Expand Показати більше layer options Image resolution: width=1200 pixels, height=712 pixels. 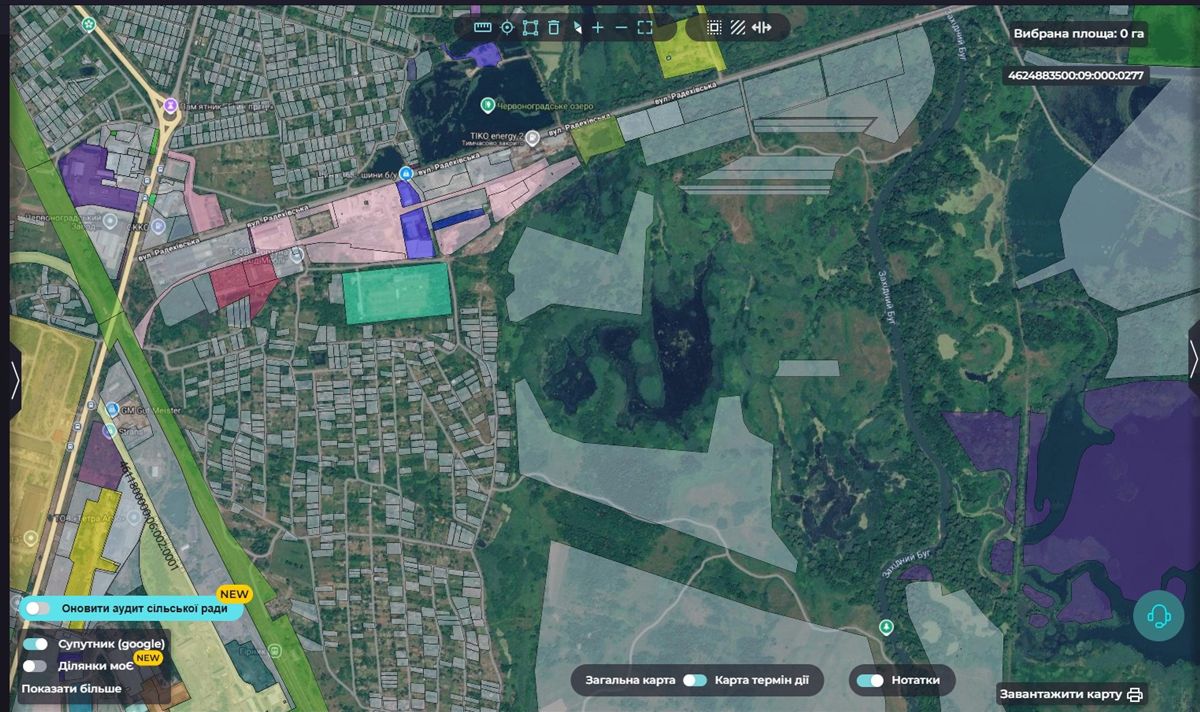tap(72, 689)
